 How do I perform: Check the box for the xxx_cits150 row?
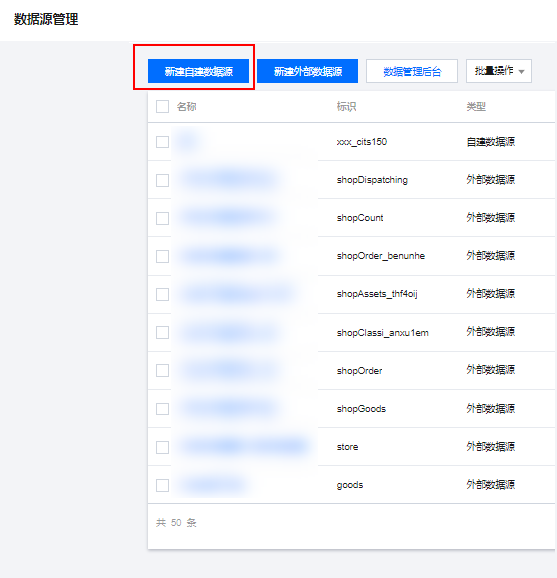(162, 142)
